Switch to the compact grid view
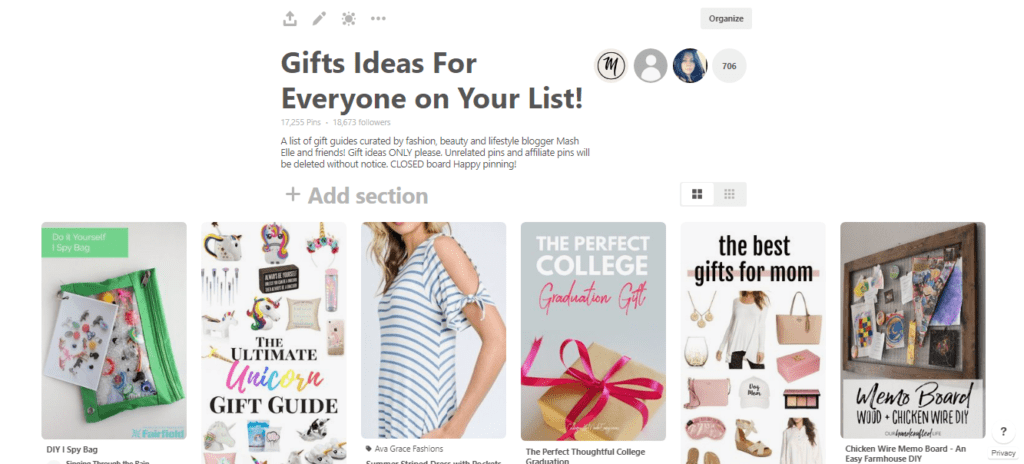This screenshot has height=464, width=1024. point(729,194)
